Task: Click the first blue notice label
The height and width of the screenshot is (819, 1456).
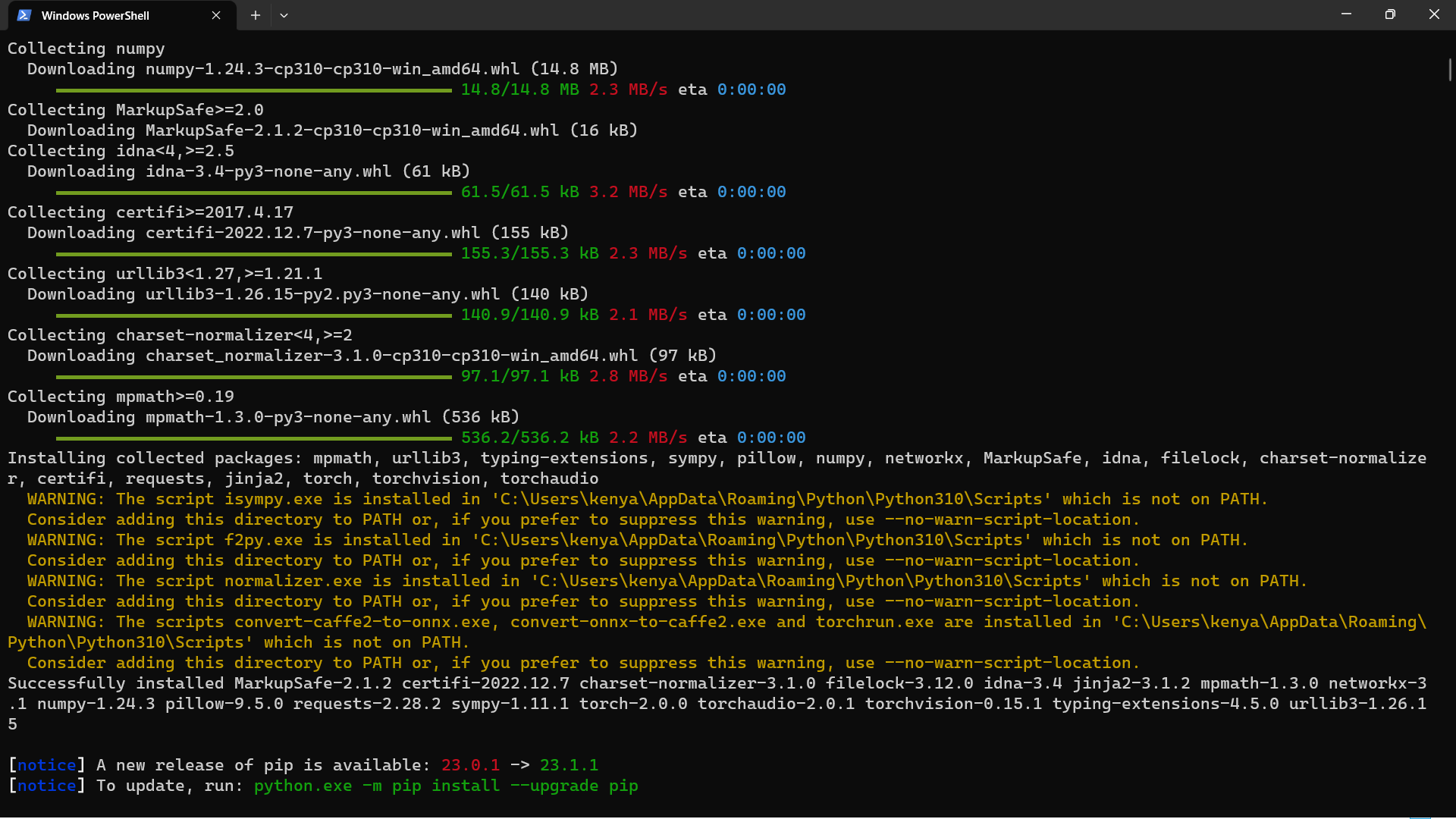Action: pyautogui.click(x=46, y=765)
